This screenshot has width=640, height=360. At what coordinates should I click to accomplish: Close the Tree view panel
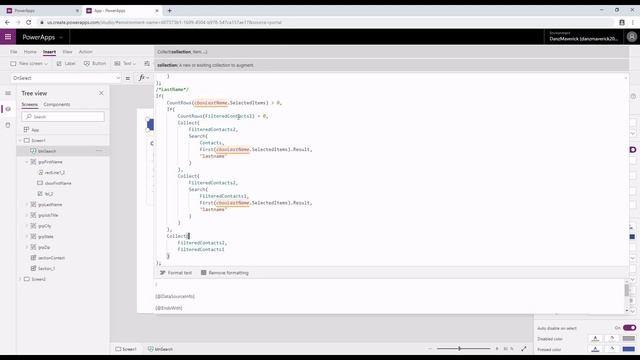[x=101, y=93]
